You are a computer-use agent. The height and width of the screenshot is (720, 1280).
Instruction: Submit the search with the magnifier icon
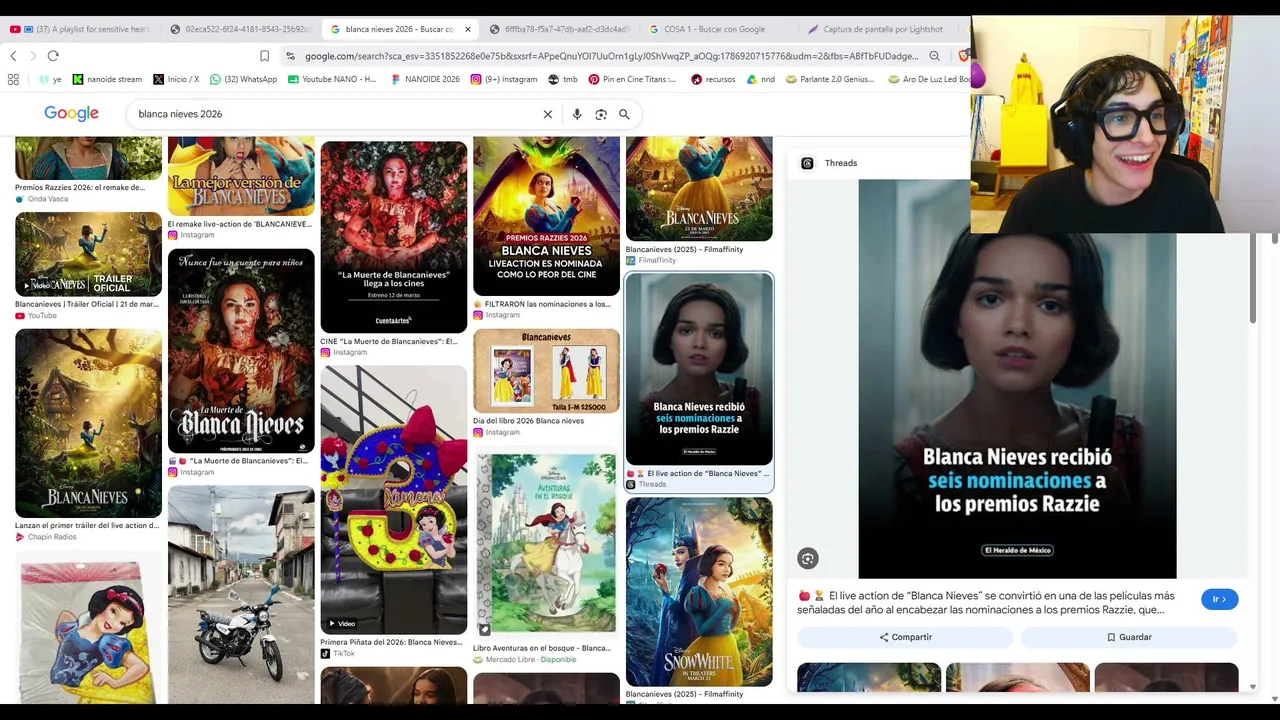(x=624, y=114)
